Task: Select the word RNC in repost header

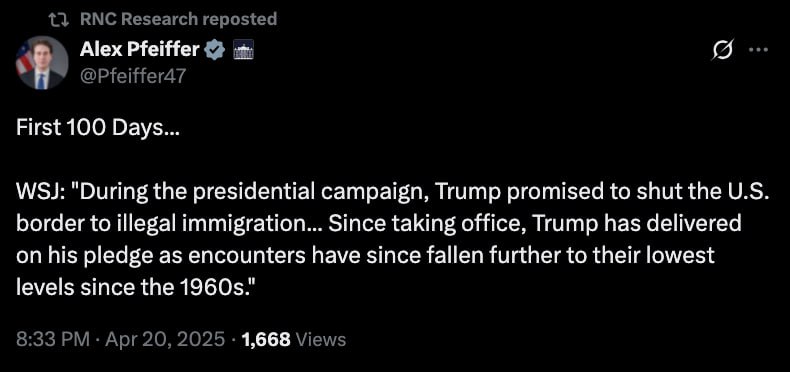Action: click(98, 19)
